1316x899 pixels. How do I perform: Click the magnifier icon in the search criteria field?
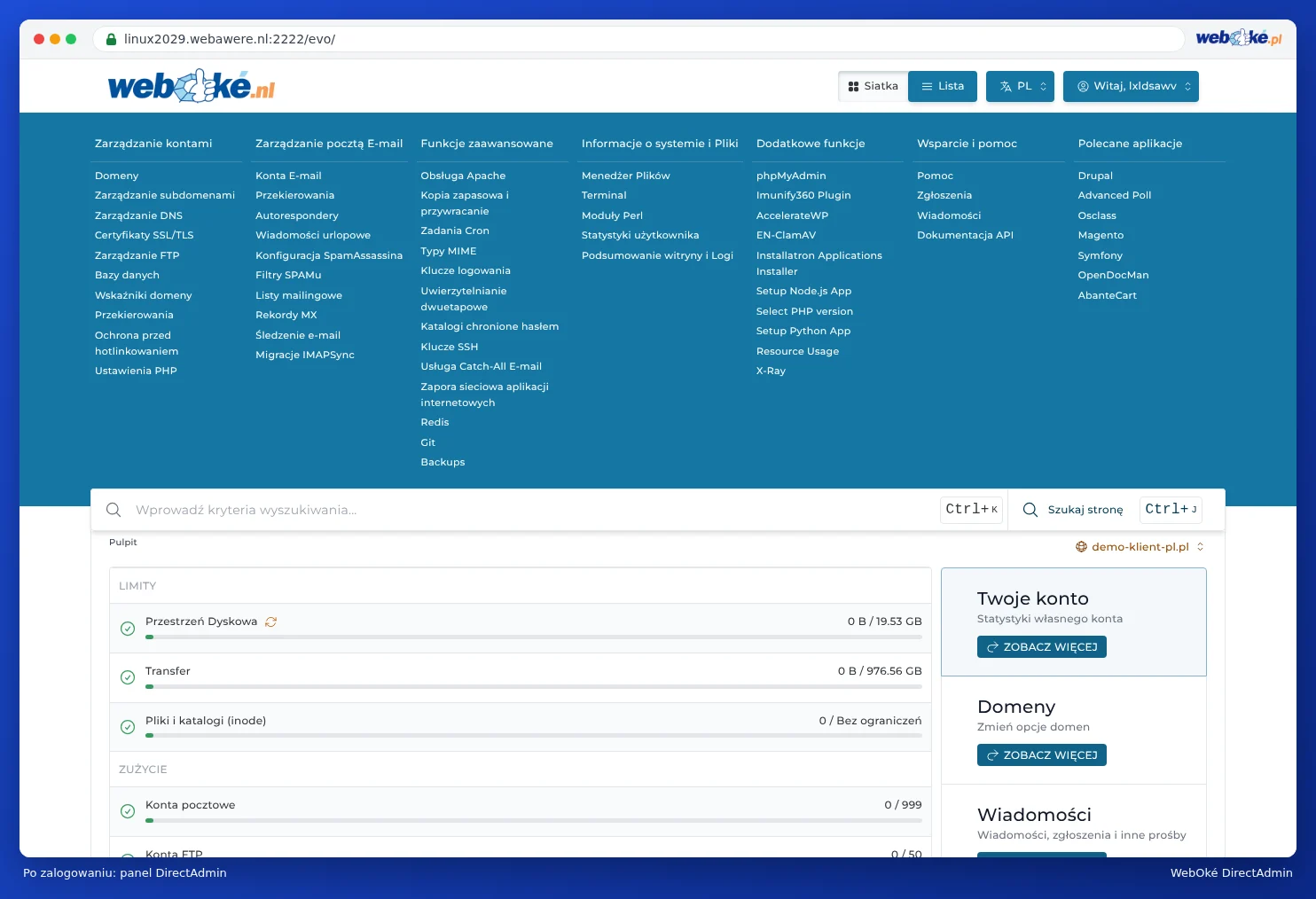click(114, 510)
